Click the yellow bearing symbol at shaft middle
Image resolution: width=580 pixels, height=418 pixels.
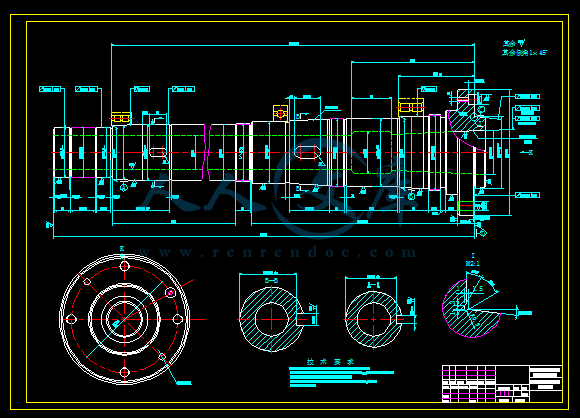tap(280, 113)
